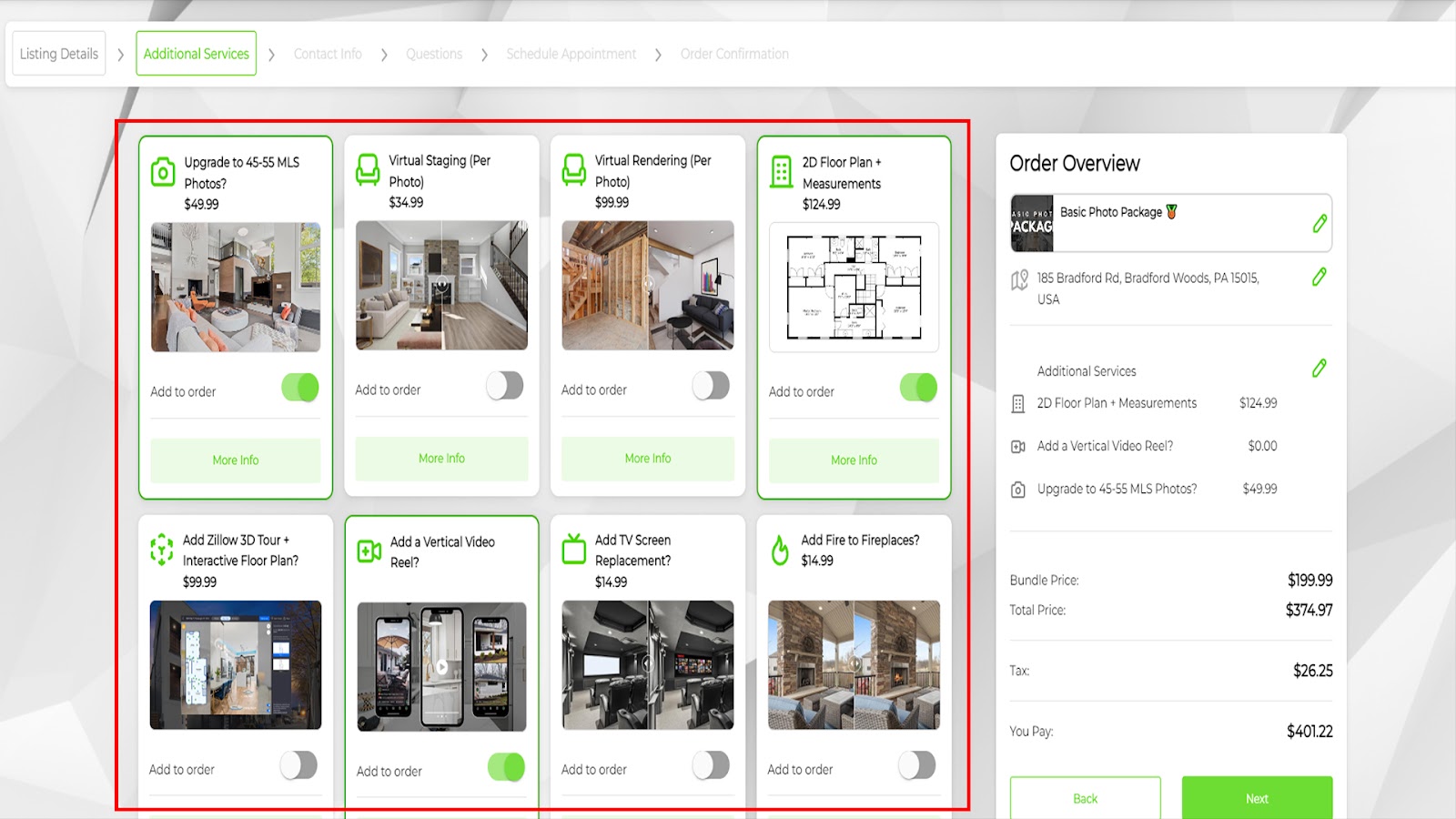Open the Contact Info step
The image size is (1456, 819).
coord(328,54)
